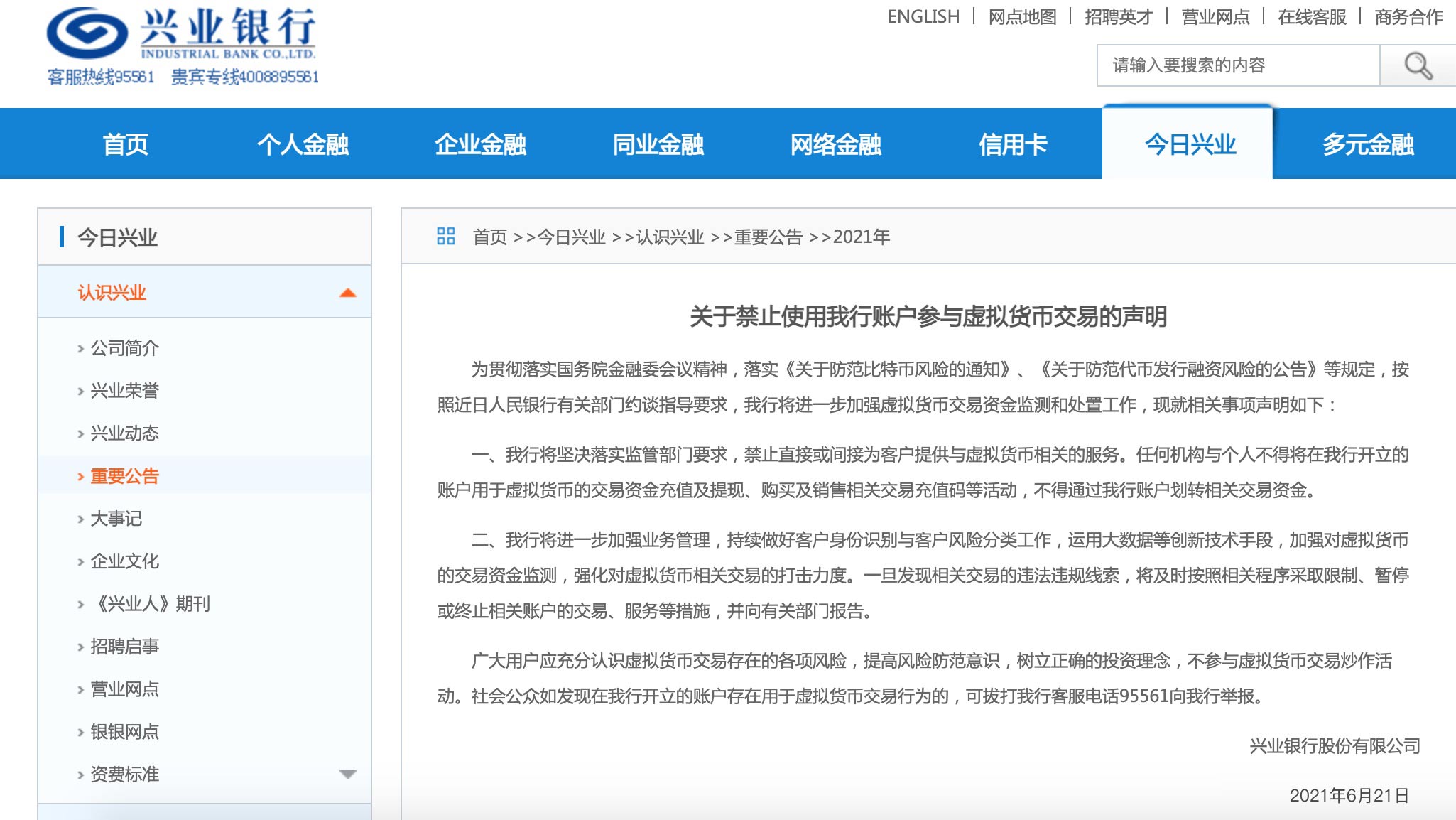Go to 首页 in main navigation
Screen dimensions: 1456x820
126,144
